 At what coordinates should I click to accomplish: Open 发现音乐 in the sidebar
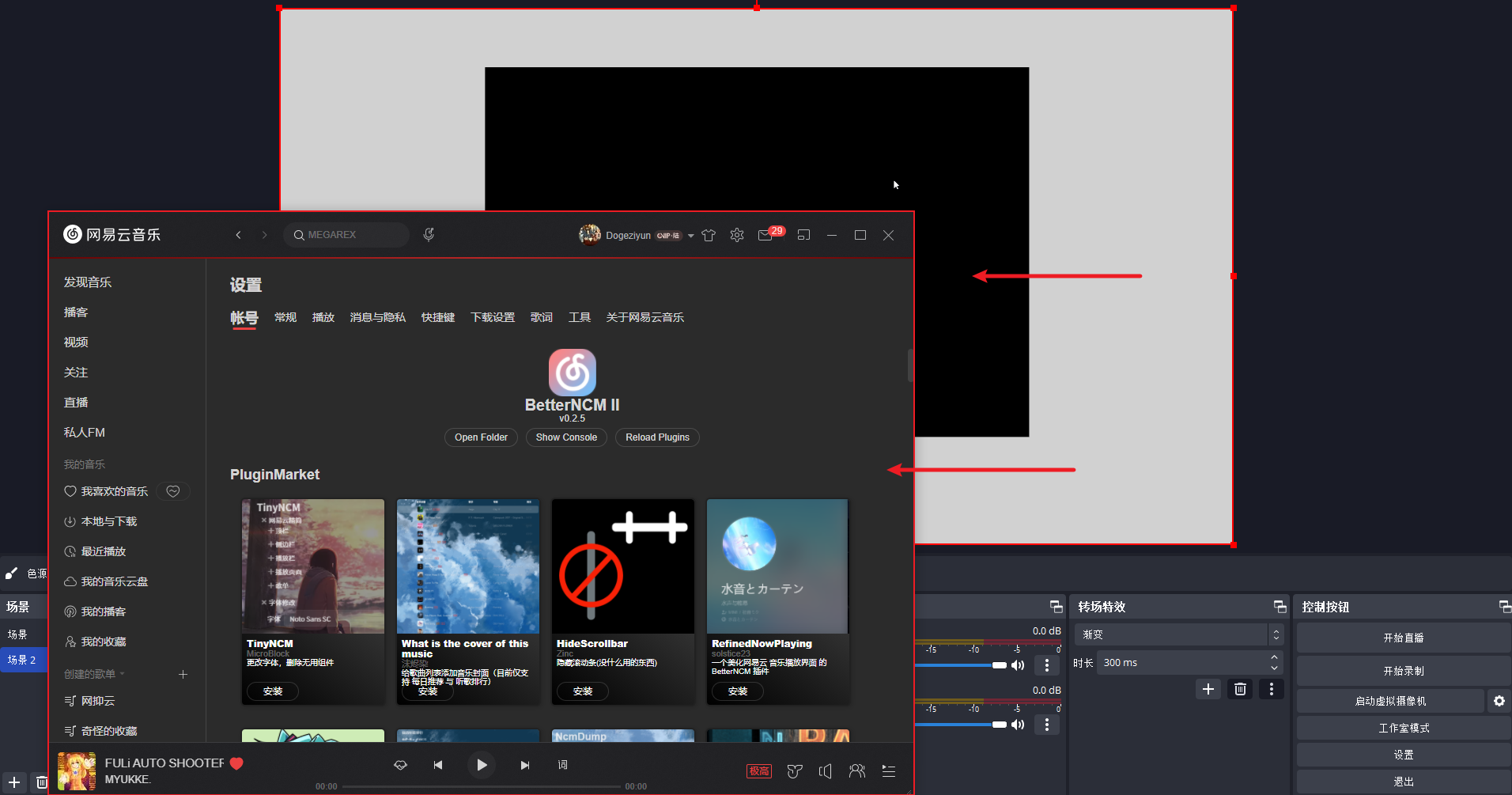point(88,282)
